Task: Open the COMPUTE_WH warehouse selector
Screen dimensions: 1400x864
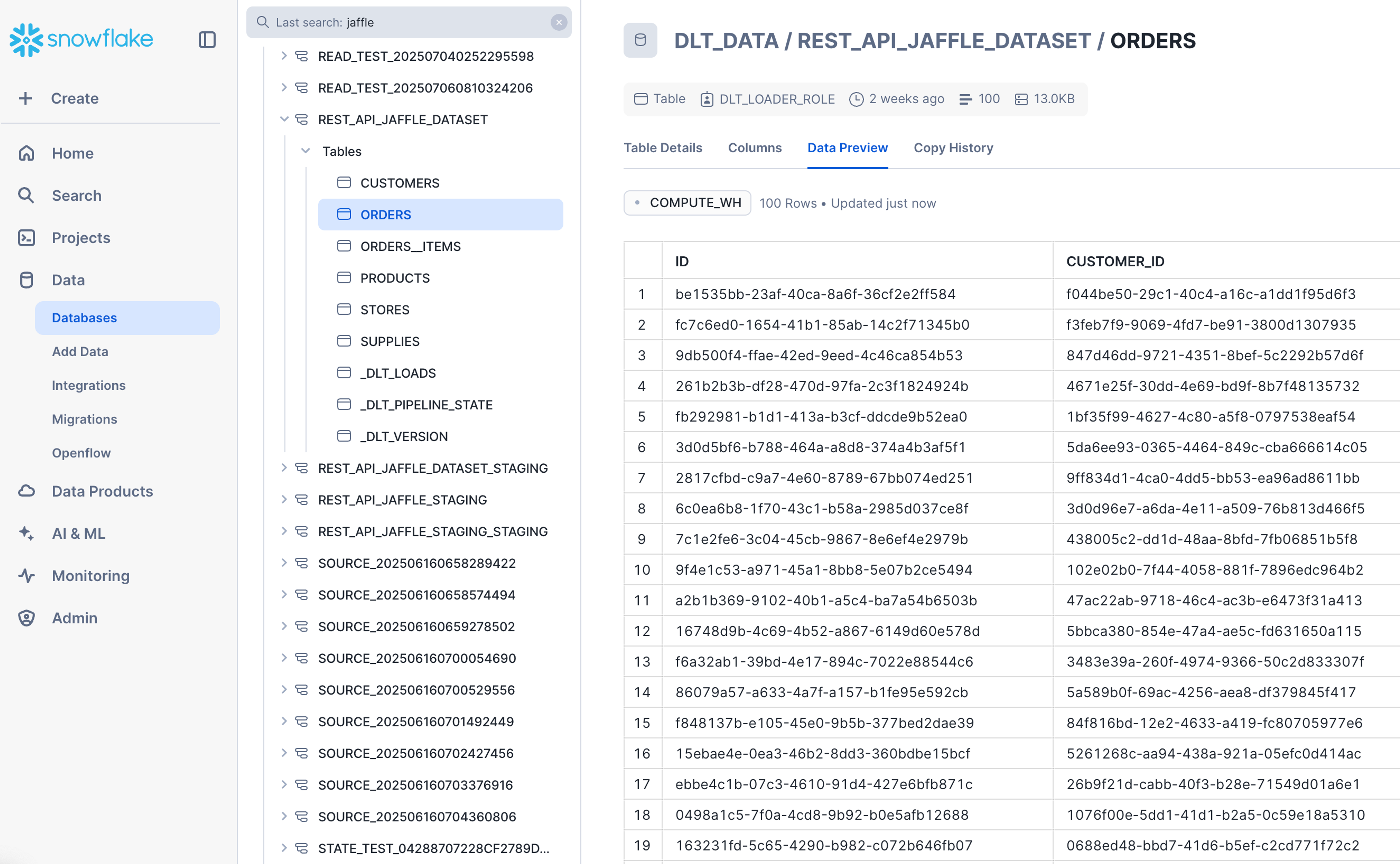Action: tap(687, 203)
